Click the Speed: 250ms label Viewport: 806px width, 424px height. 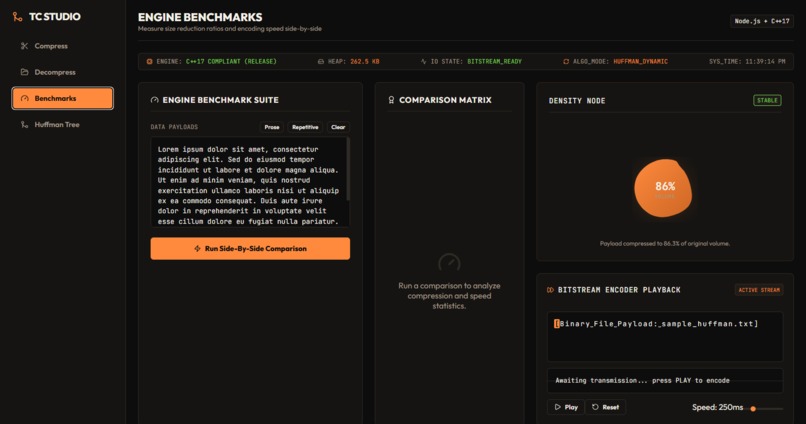coord(717,407)
